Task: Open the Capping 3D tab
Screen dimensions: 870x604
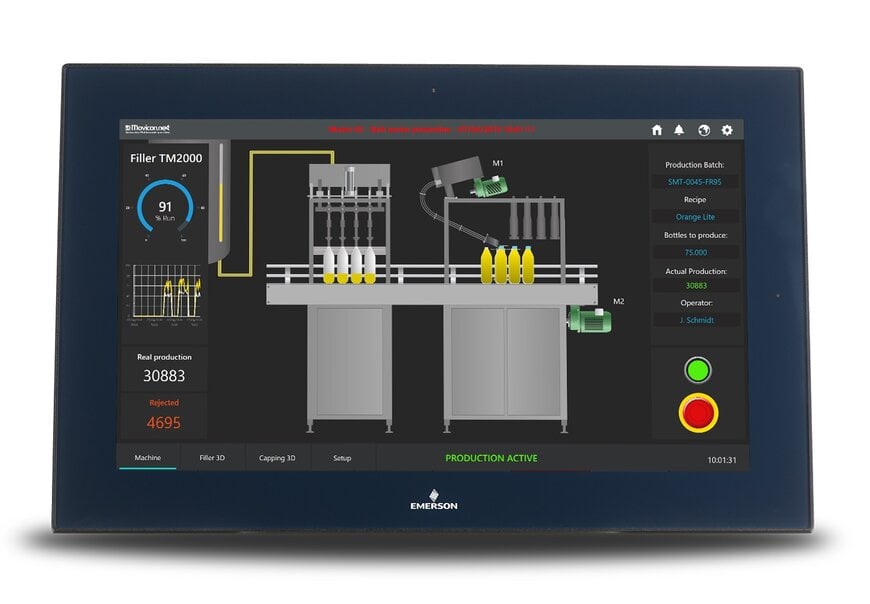Action: (x=277, y=458)
